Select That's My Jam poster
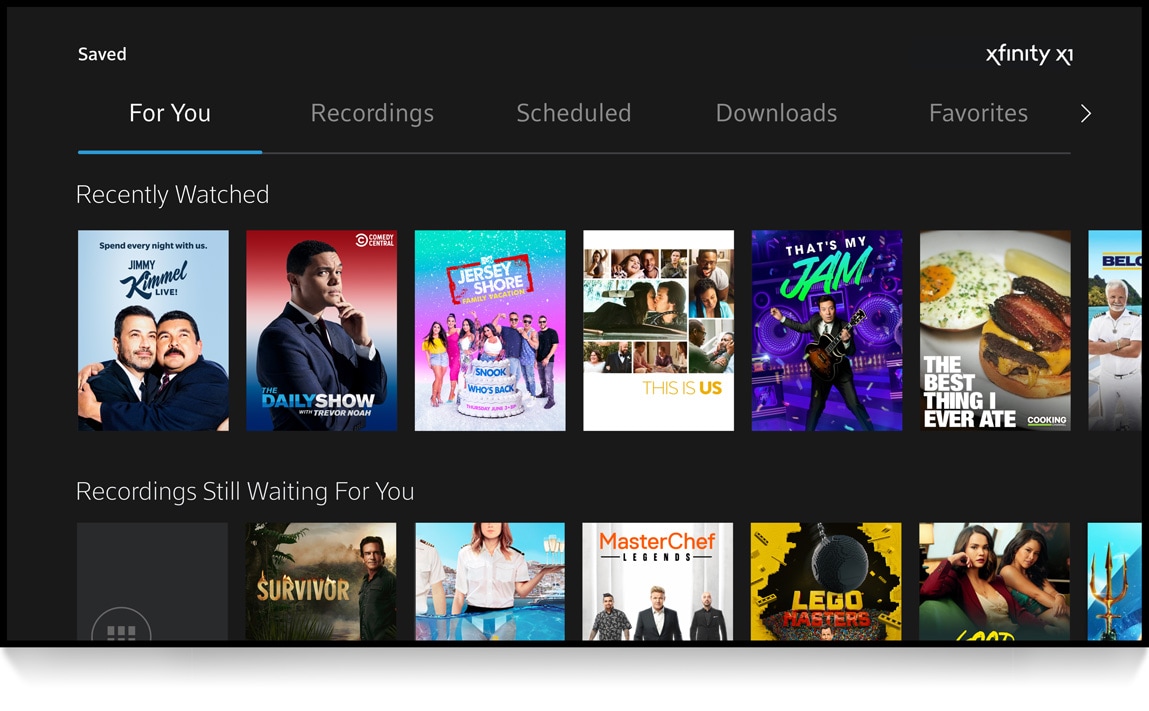Image resolution: width=1149 pixels, height=711 pixels. (827, 331)
